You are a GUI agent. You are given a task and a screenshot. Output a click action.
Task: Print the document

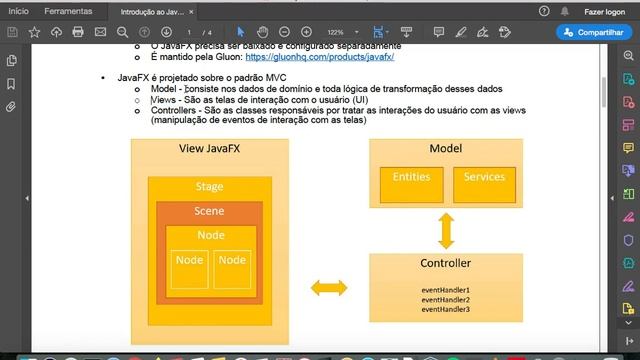78,32
